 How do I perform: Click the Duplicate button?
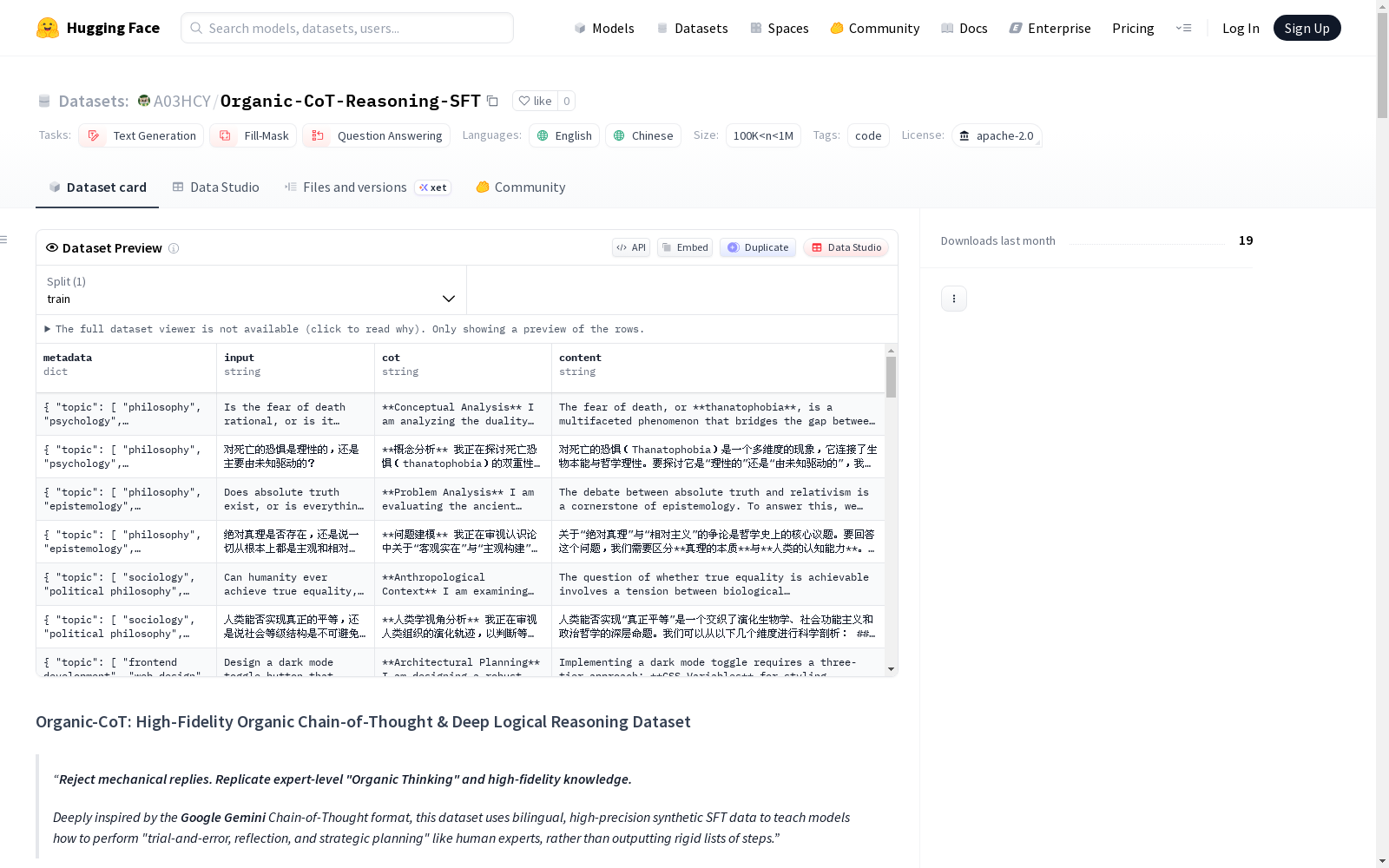point(758,247)
